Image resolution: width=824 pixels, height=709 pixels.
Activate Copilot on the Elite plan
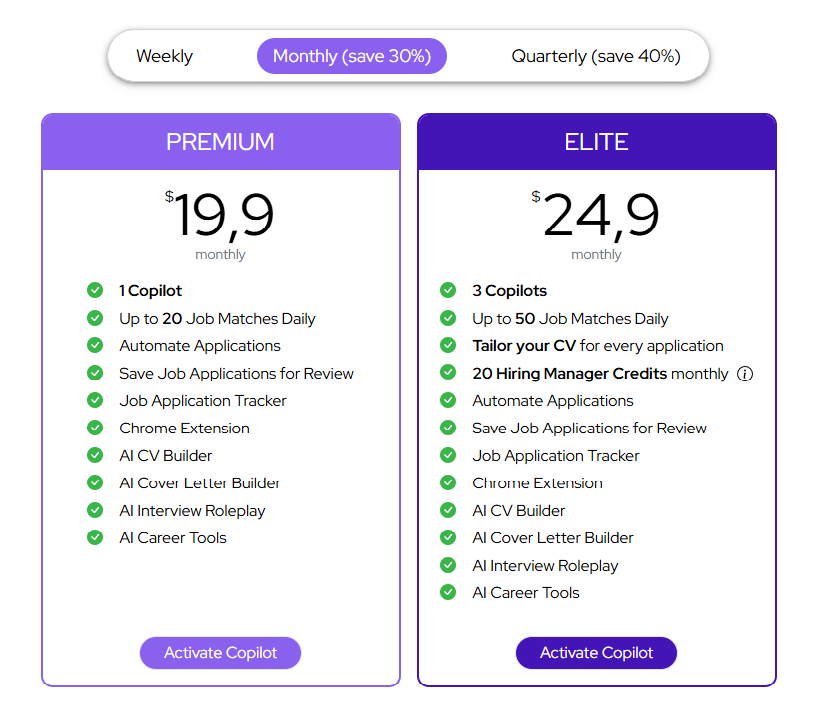point(596,653)
